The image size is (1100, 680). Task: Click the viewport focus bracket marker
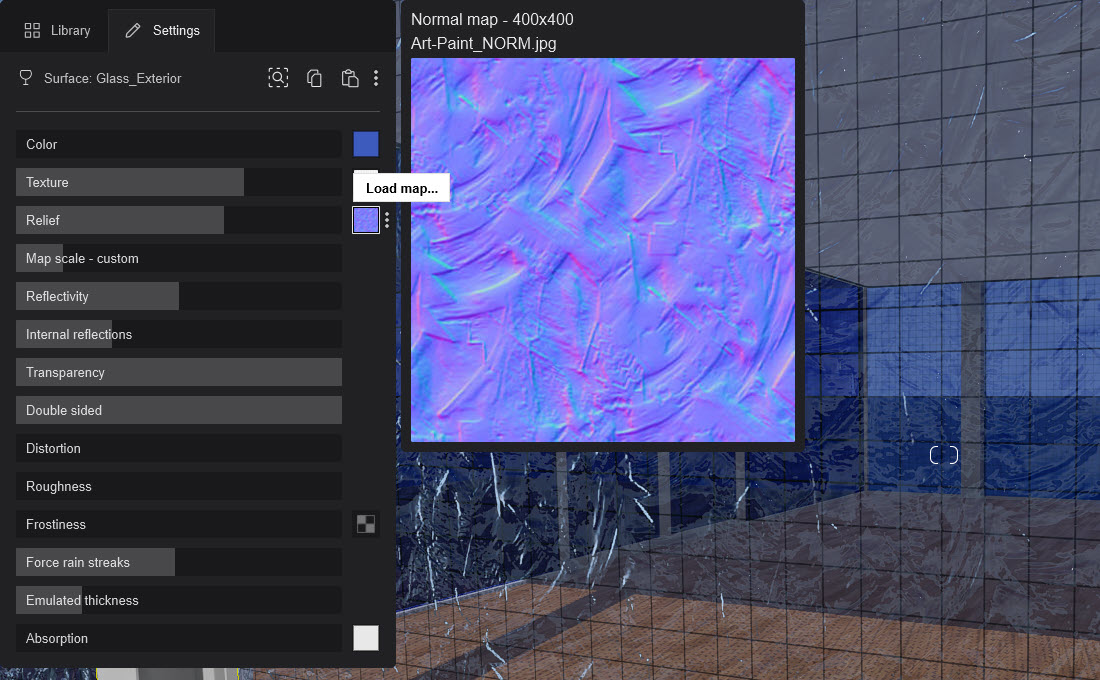click(944, 455)
